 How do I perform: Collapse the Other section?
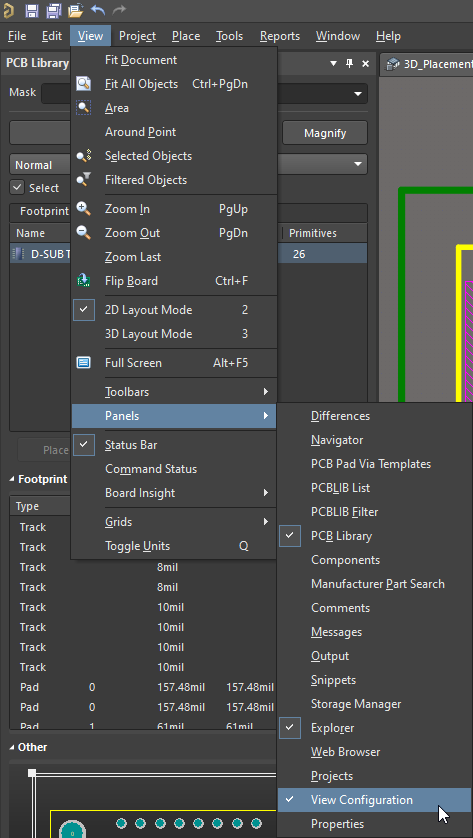pos(12,747)
